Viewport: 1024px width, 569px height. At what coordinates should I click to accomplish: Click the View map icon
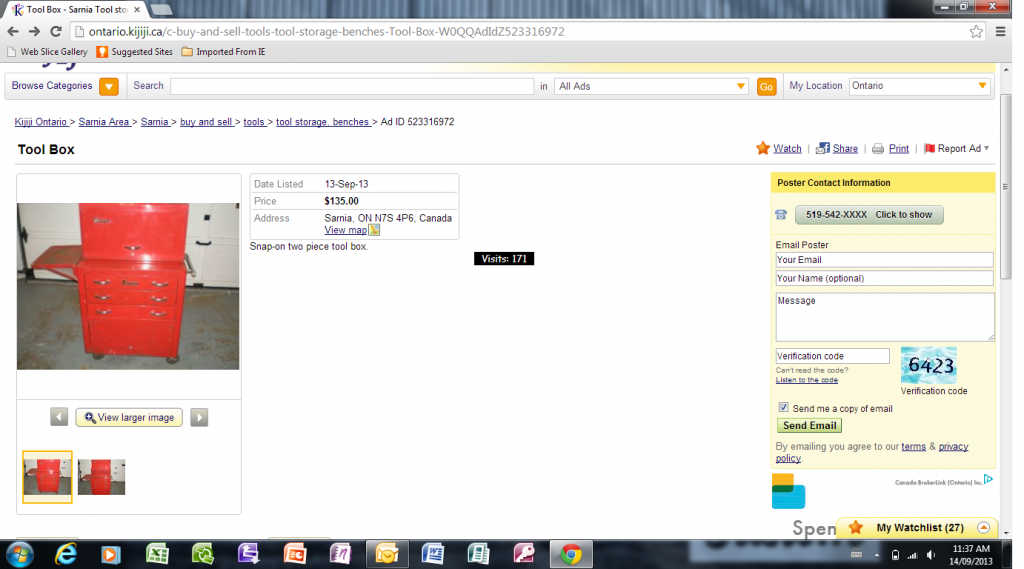pyautogui.click(x=374, y=230)
